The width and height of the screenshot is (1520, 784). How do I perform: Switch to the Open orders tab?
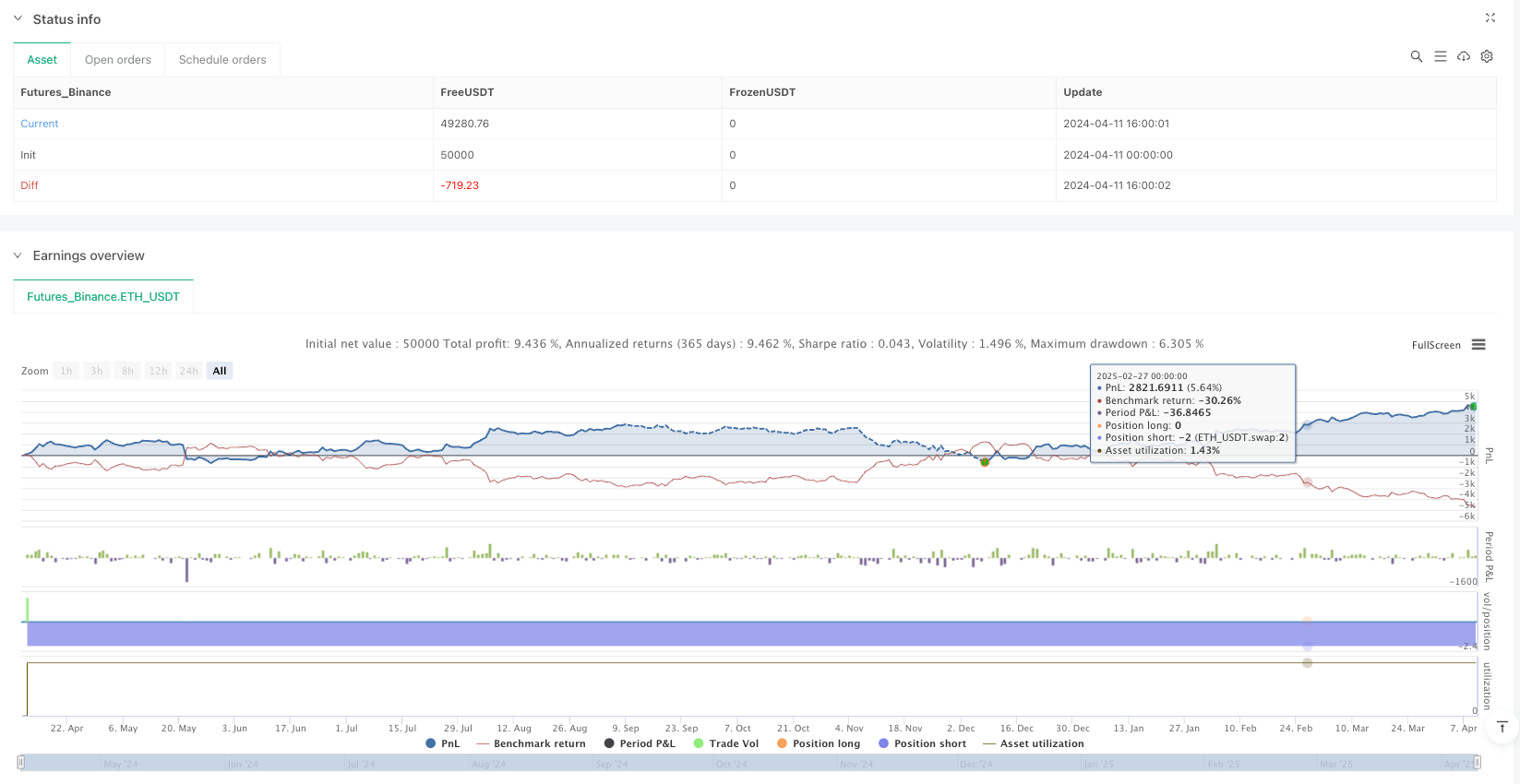click(x=117, y=60)
